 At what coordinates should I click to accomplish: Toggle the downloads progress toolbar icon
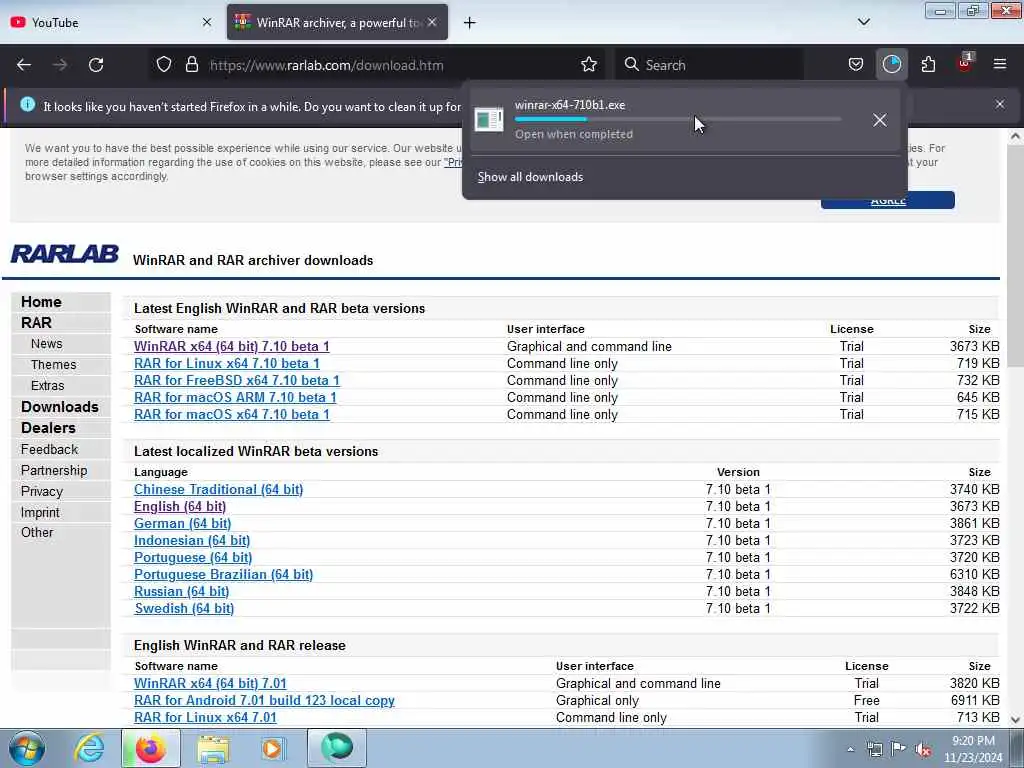(x=891, y=65)
